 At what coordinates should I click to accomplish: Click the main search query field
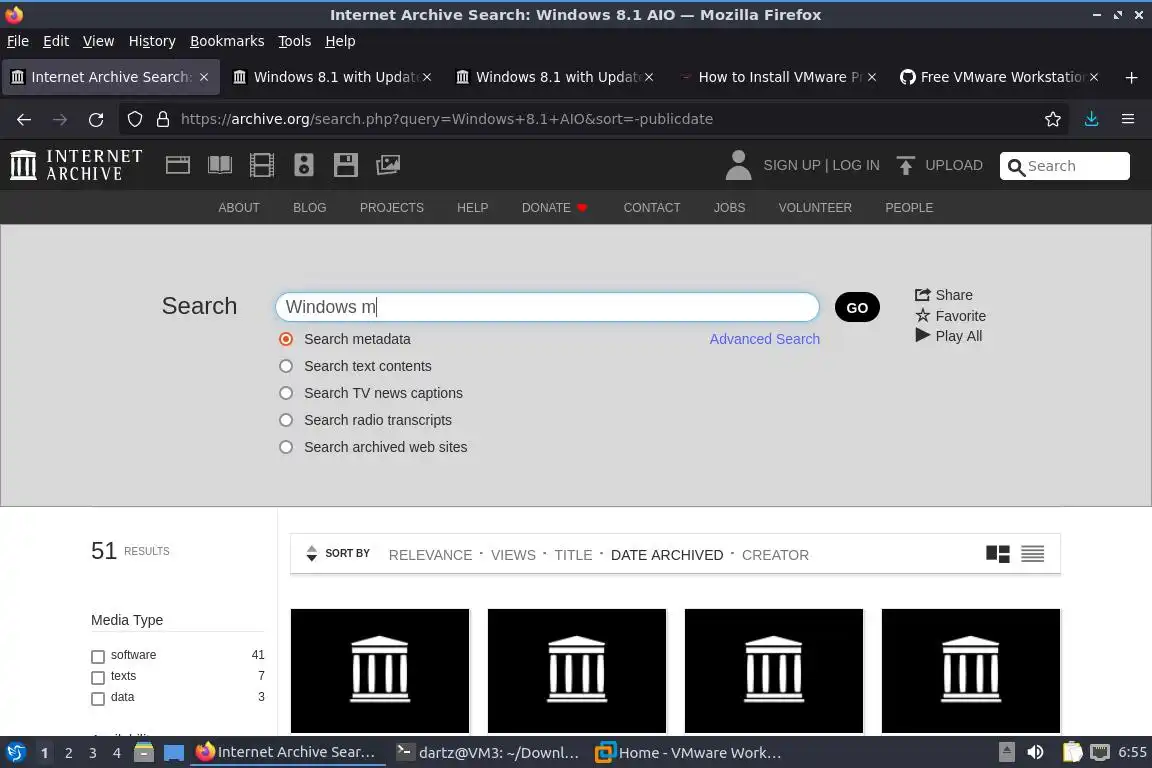(547, 306)
